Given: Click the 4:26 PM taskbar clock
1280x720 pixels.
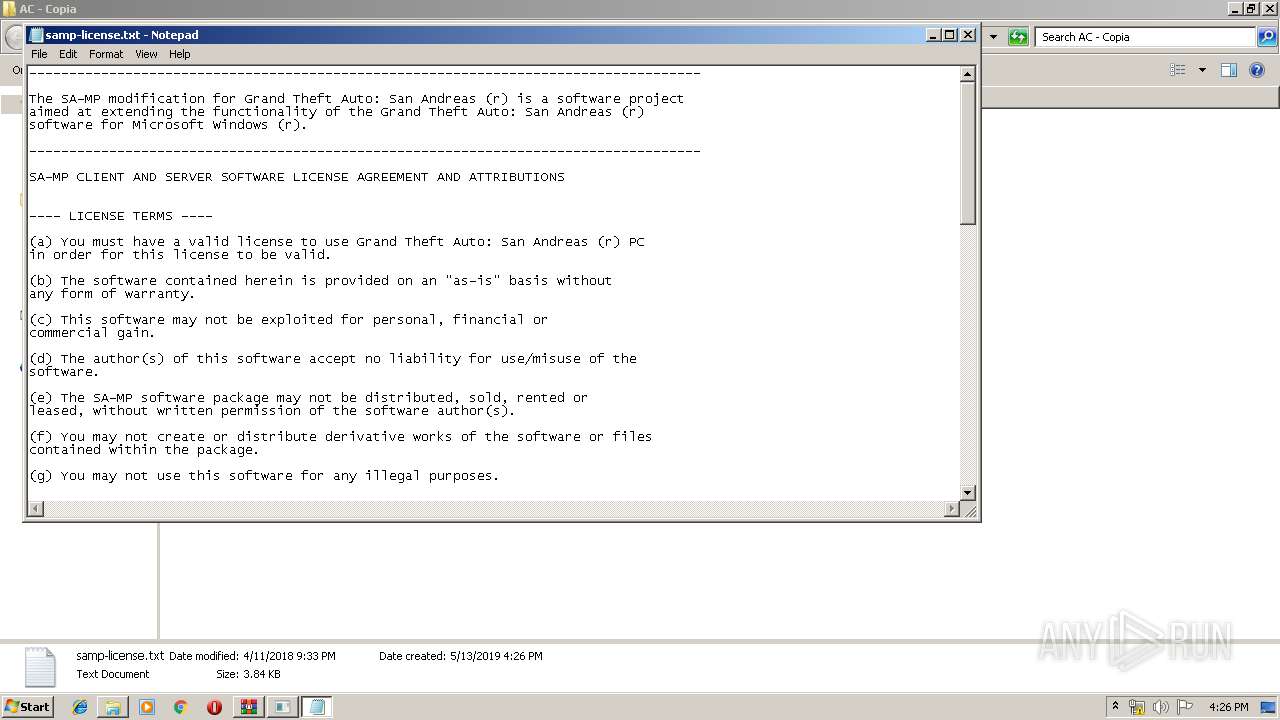Looking at the screenshot, I should coord(1228,707).
